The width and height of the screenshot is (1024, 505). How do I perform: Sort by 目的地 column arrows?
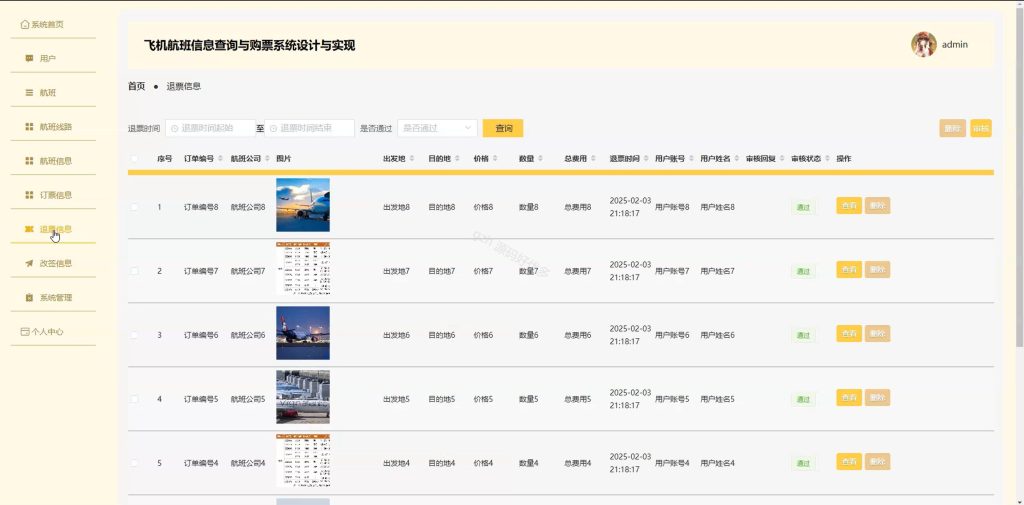pos(457,159)
